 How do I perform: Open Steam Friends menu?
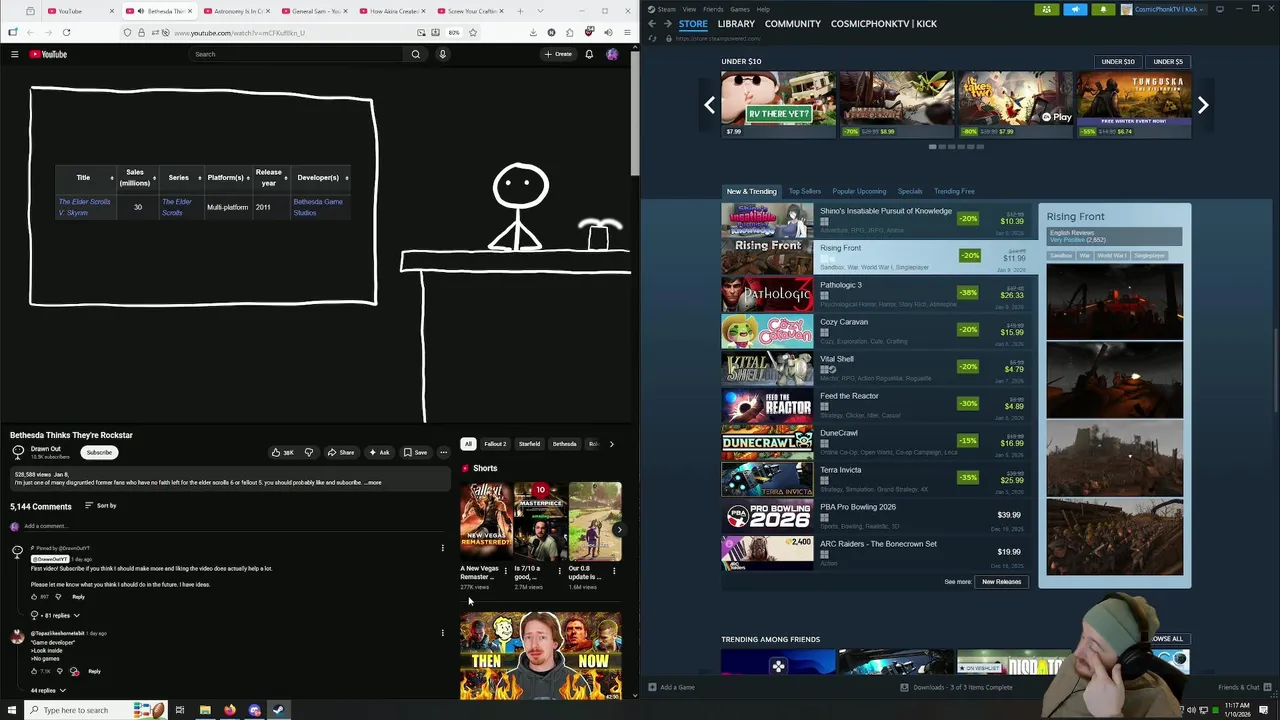pos(713,9)
